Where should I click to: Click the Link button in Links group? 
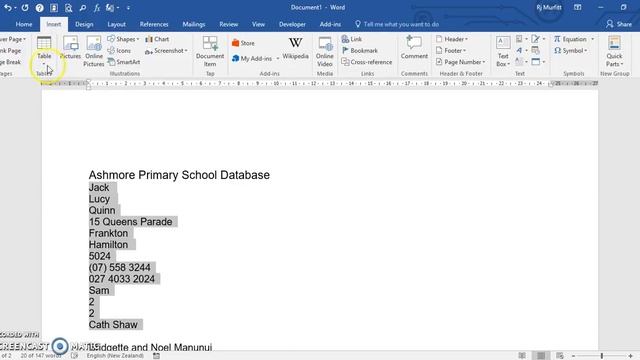[x=352, y=39]
